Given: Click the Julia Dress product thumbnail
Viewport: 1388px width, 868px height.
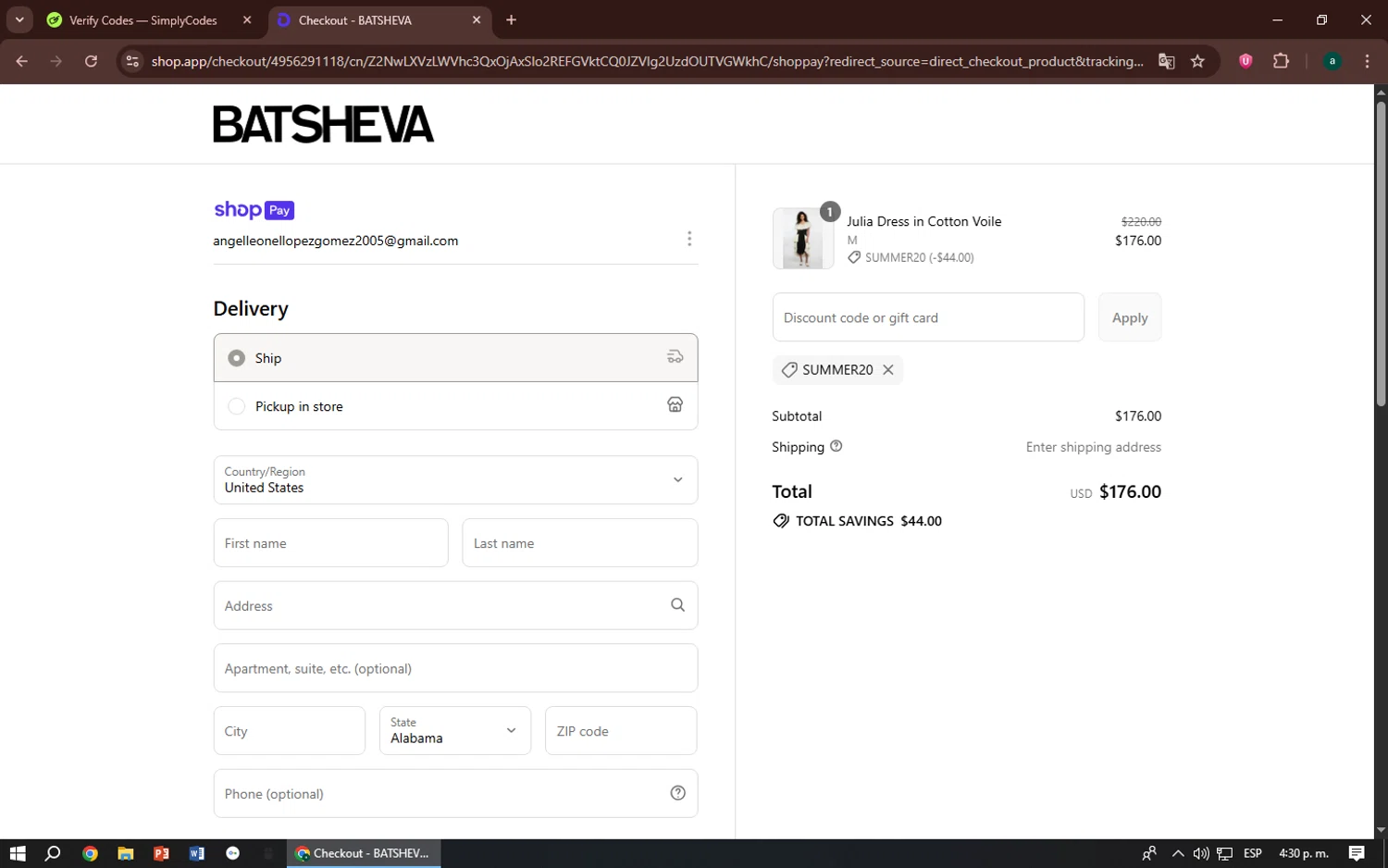Looking at the screenshot, I should [802, 238].
